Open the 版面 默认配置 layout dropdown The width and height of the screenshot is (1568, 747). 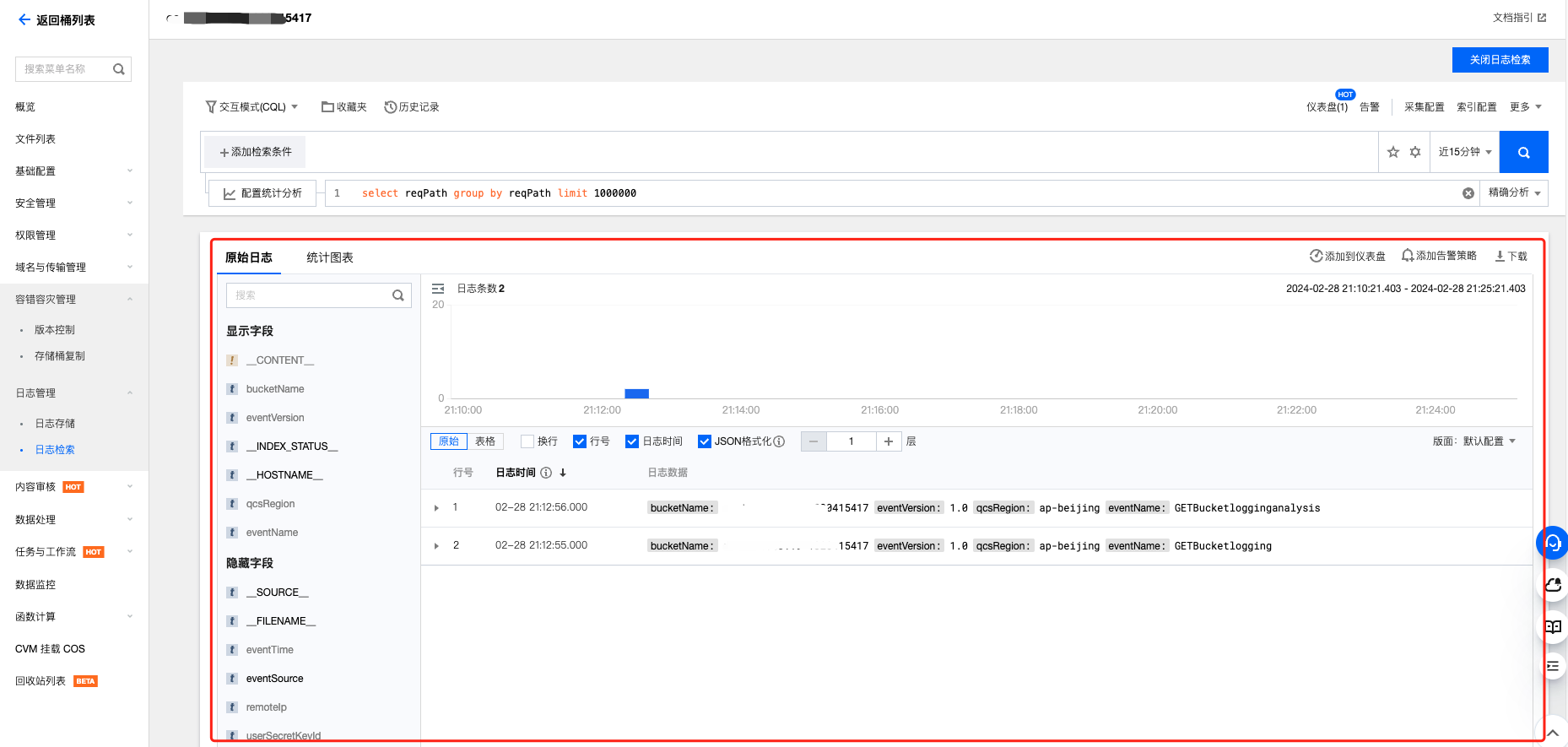pos(1474,441)
